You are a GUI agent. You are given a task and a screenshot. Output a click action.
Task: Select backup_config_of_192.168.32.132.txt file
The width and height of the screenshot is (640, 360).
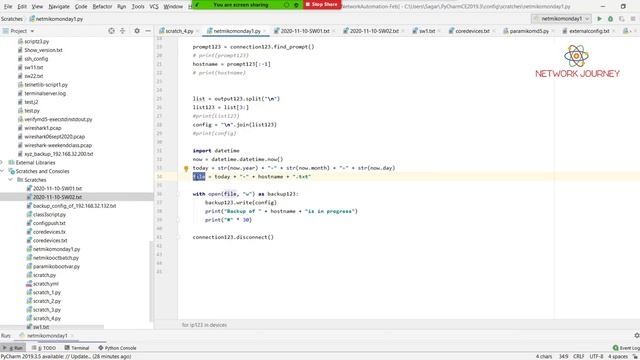(x=74, y=206)
